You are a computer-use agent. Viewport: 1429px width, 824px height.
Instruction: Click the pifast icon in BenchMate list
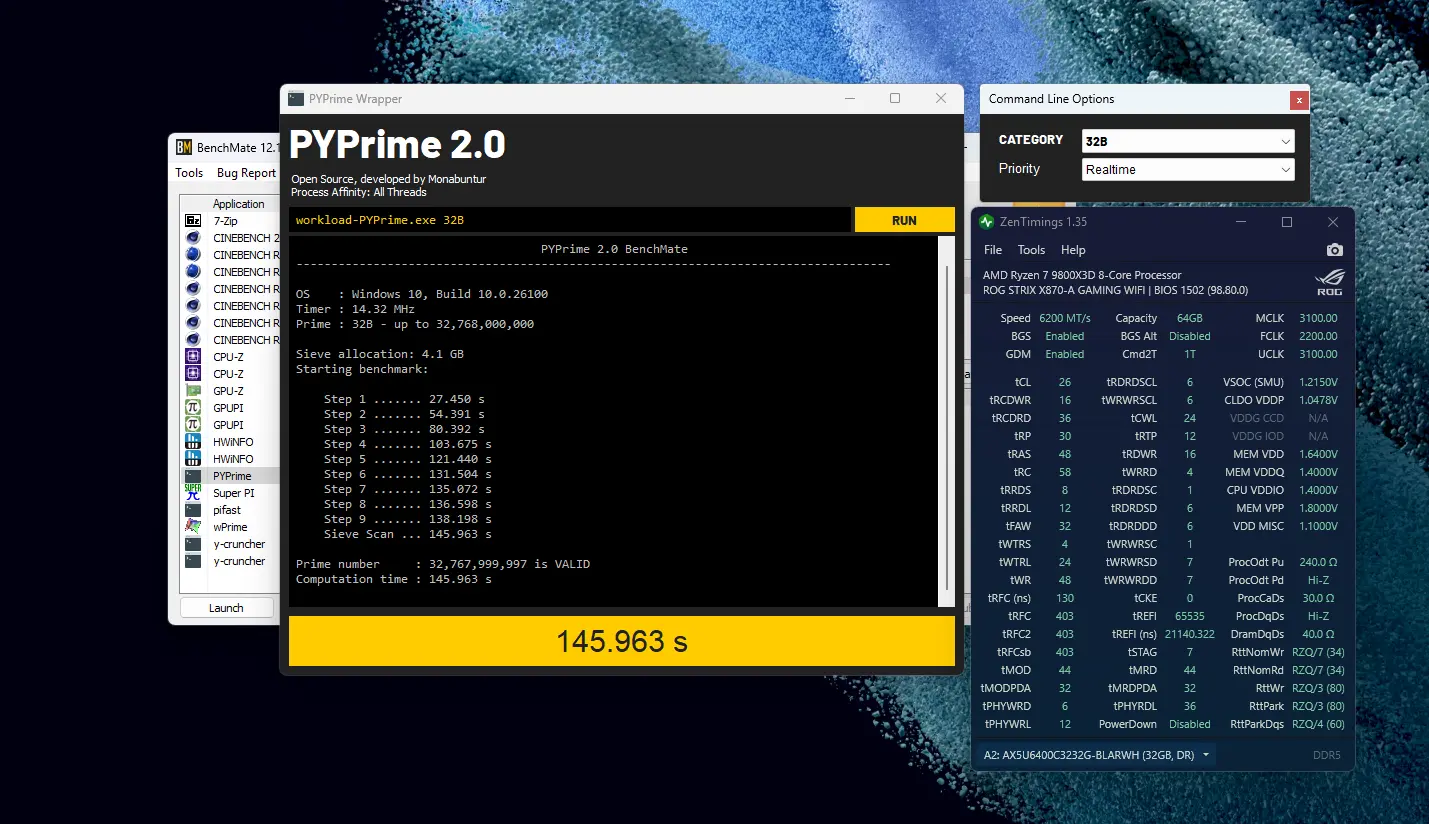[193, 510]
